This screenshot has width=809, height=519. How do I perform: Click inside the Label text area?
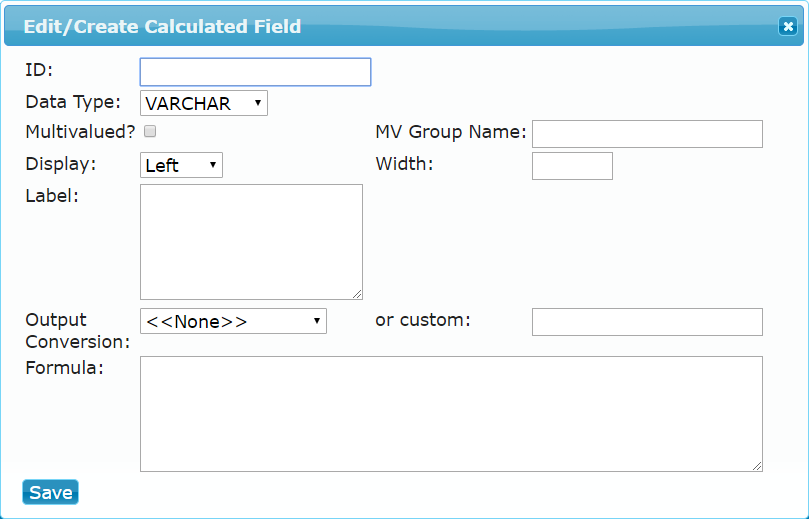251,242
